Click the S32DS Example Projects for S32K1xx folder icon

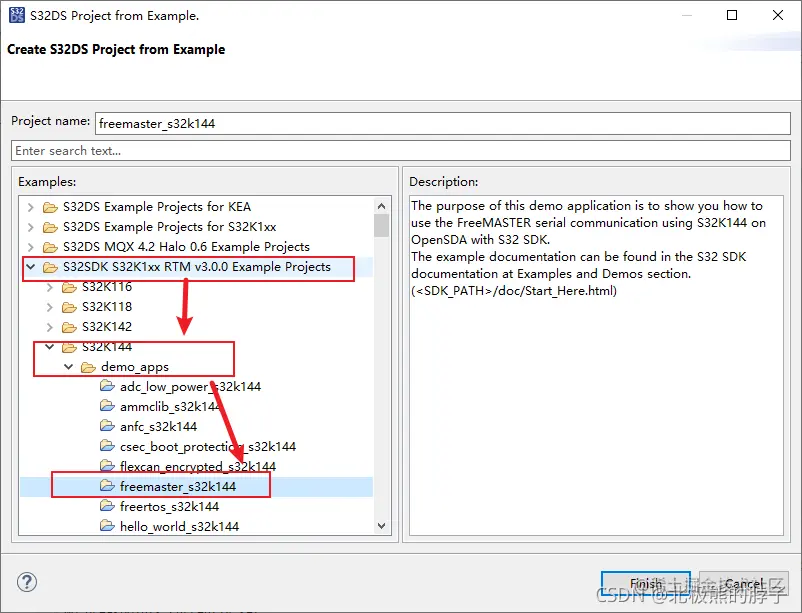coord(50,227)
